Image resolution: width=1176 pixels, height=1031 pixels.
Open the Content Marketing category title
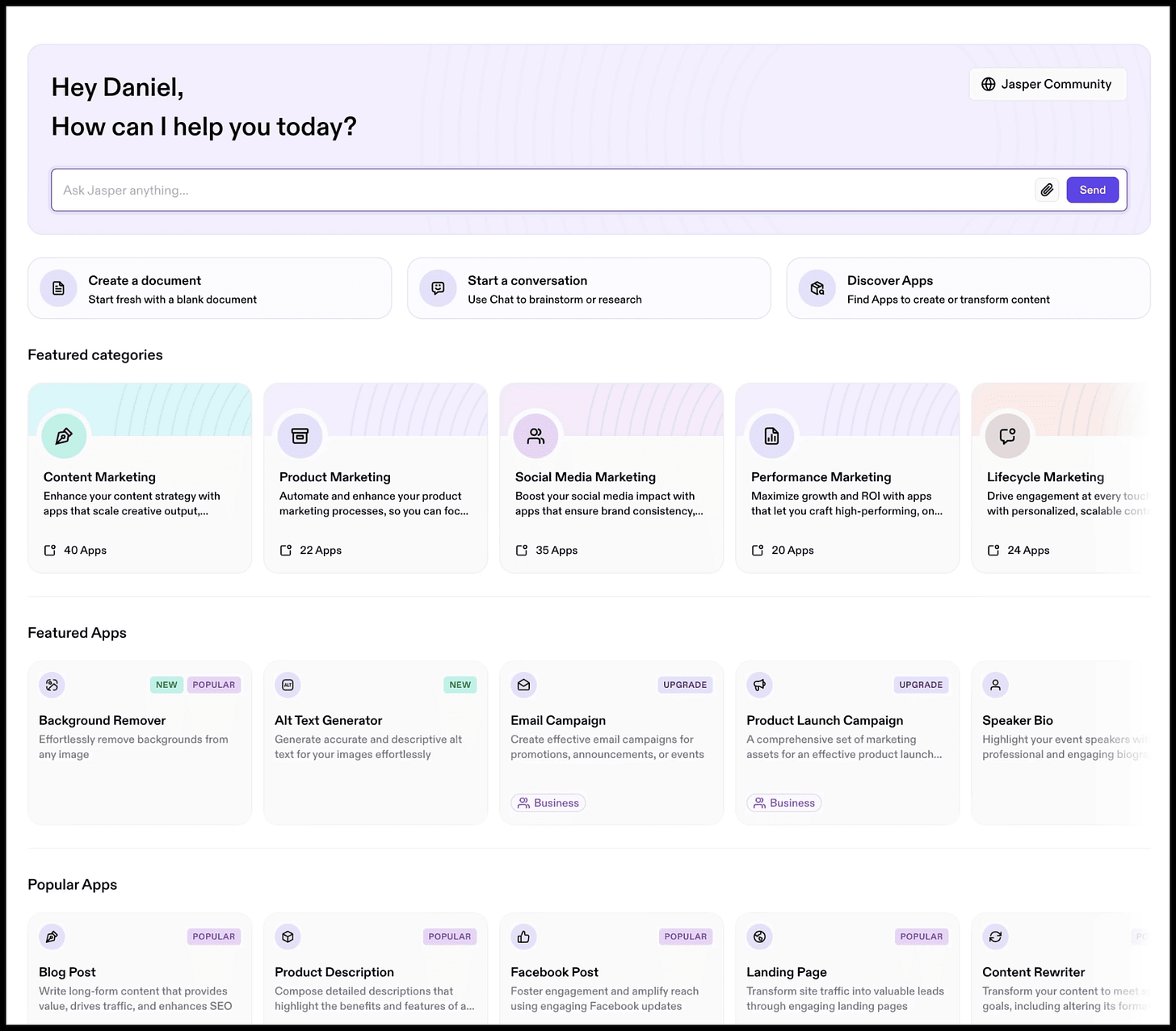click(x=99, y=477)
